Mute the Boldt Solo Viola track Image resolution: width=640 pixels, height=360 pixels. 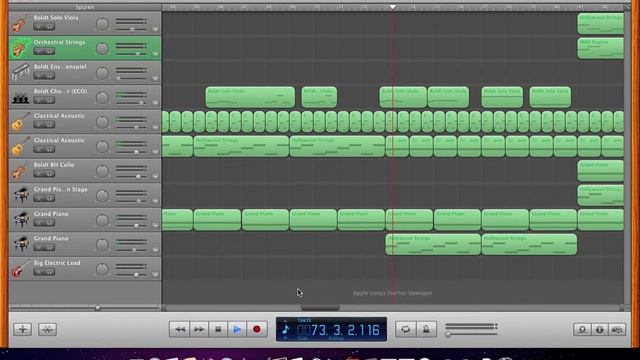39,27
